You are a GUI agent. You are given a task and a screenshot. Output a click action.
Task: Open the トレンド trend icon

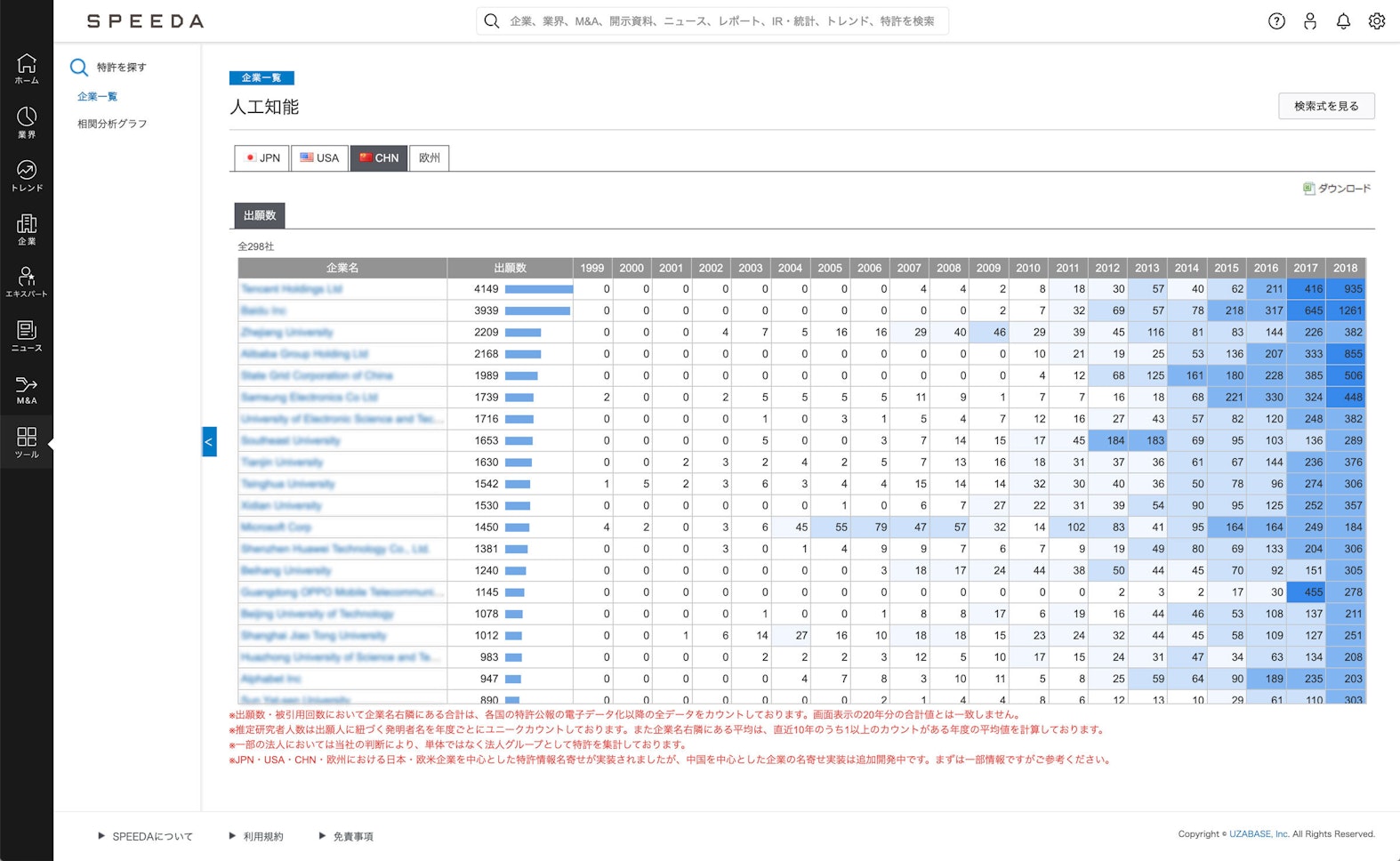click(x=27, y=175)
